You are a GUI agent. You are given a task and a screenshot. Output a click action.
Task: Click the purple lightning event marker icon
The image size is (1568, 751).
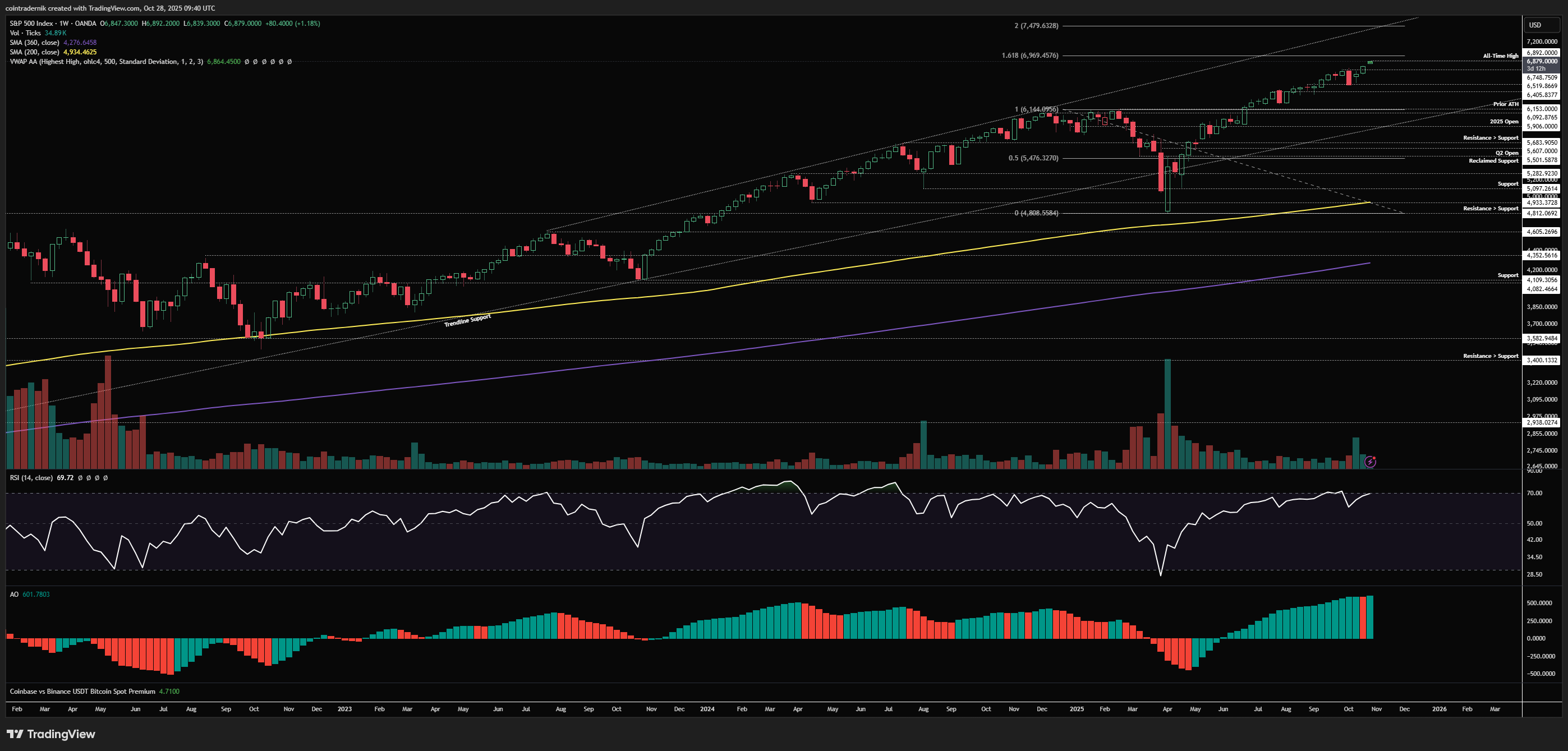pyautogui.click(x=1370, y=462)
